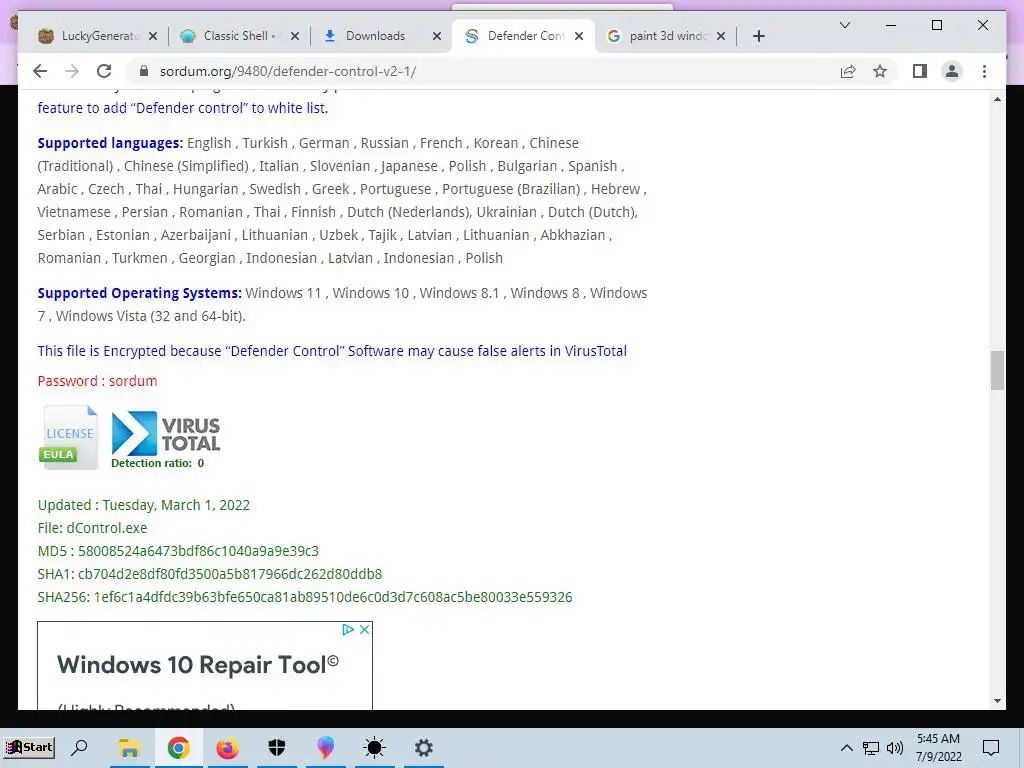Open the sun-shaped taskbar app
Viewport: 1024px width, 768px height.
374,748
